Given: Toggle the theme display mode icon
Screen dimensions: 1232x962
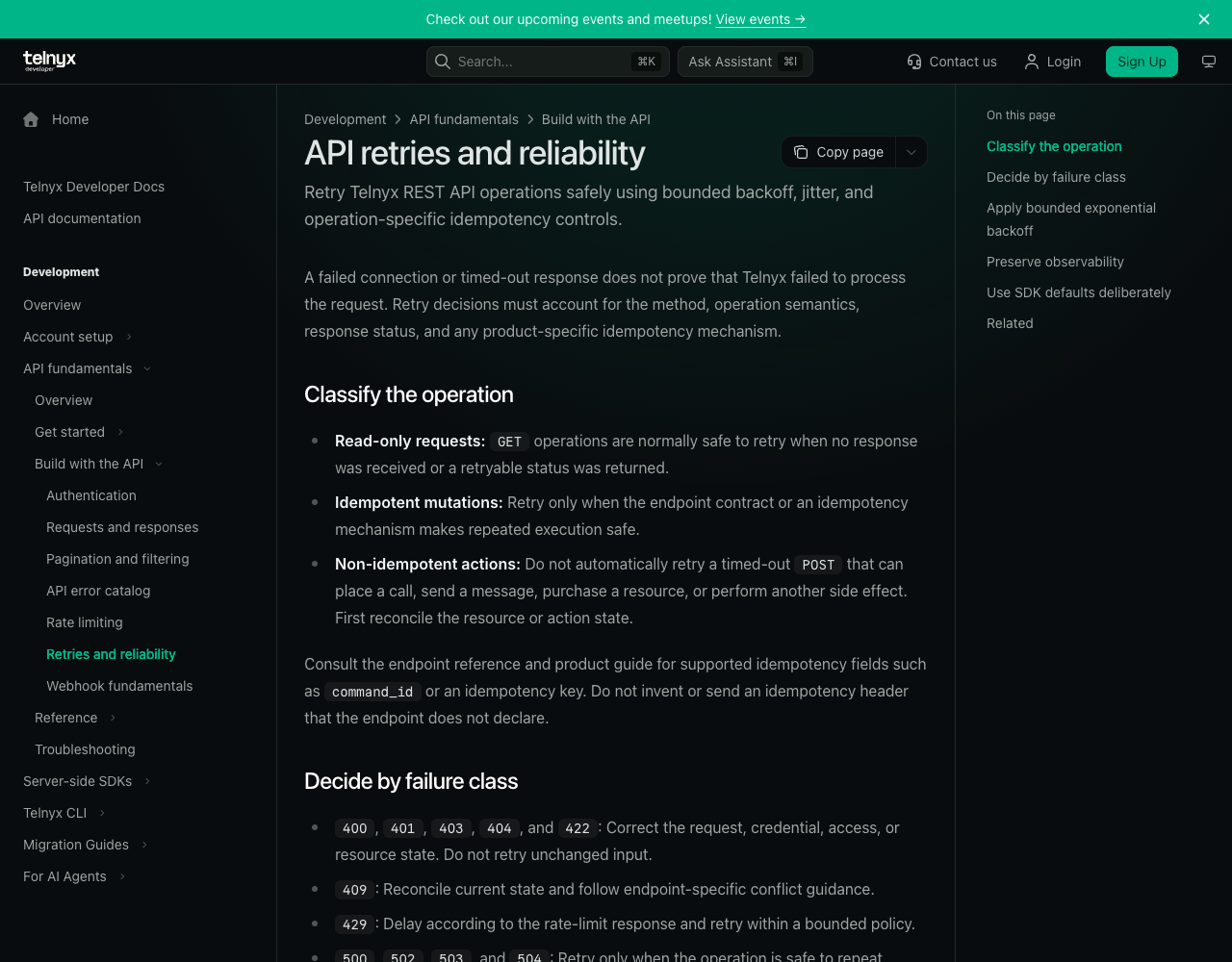Looking at the screenshot, I should click(x=1209, y=62).
